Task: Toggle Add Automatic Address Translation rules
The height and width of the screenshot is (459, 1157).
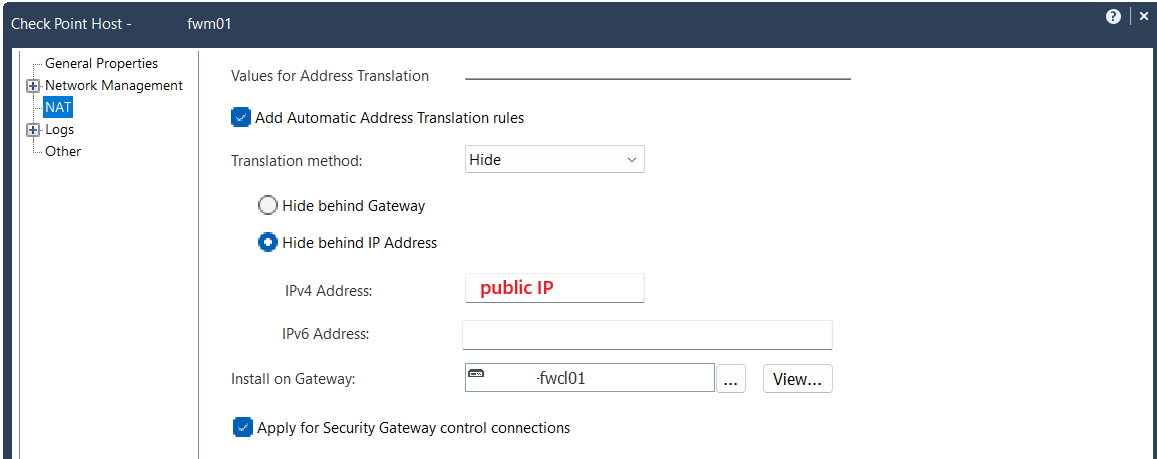Action: [x=241, y=117]
